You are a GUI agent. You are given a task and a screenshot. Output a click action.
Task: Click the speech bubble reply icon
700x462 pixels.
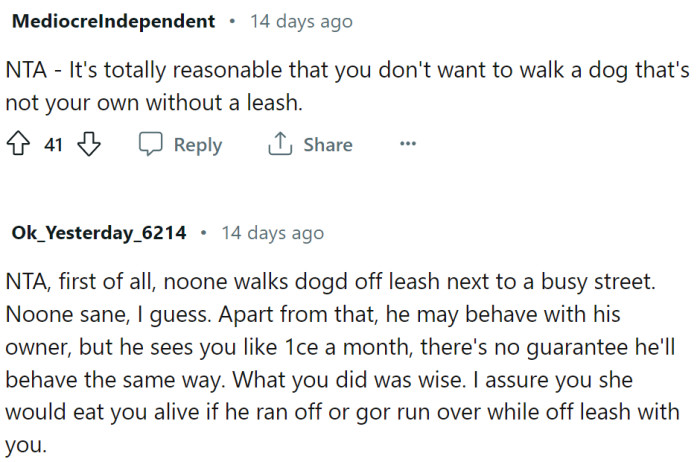click(x=150, y=145)
